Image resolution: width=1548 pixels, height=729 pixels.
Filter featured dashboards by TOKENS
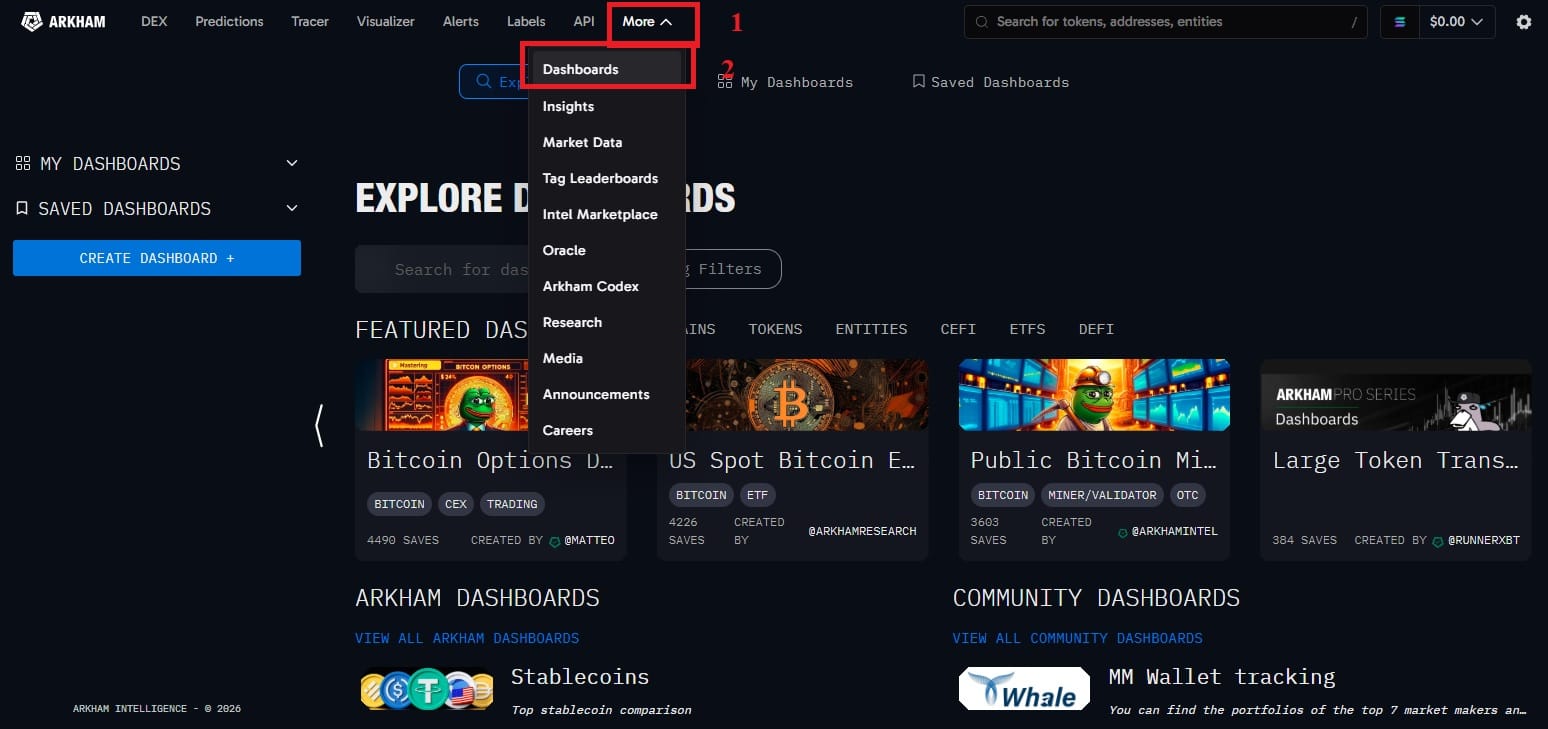click(775, 329)
